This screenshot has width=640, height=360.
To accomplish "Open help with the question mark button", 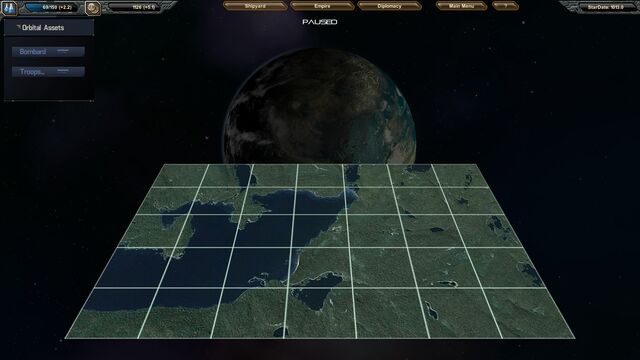I will [x=505, y=6].
